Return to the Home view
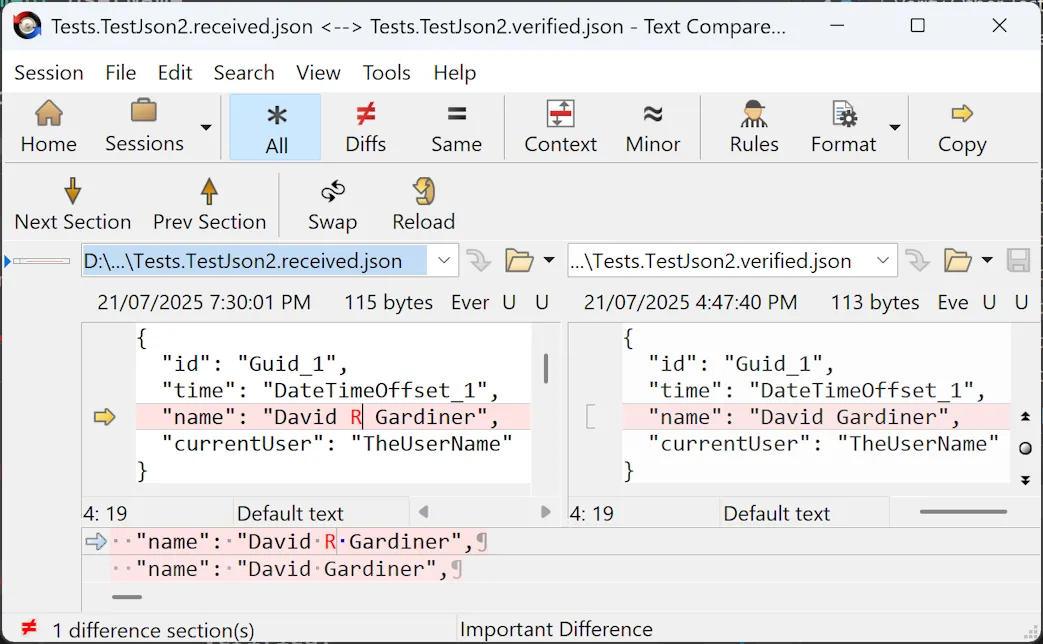 point(47,126)
